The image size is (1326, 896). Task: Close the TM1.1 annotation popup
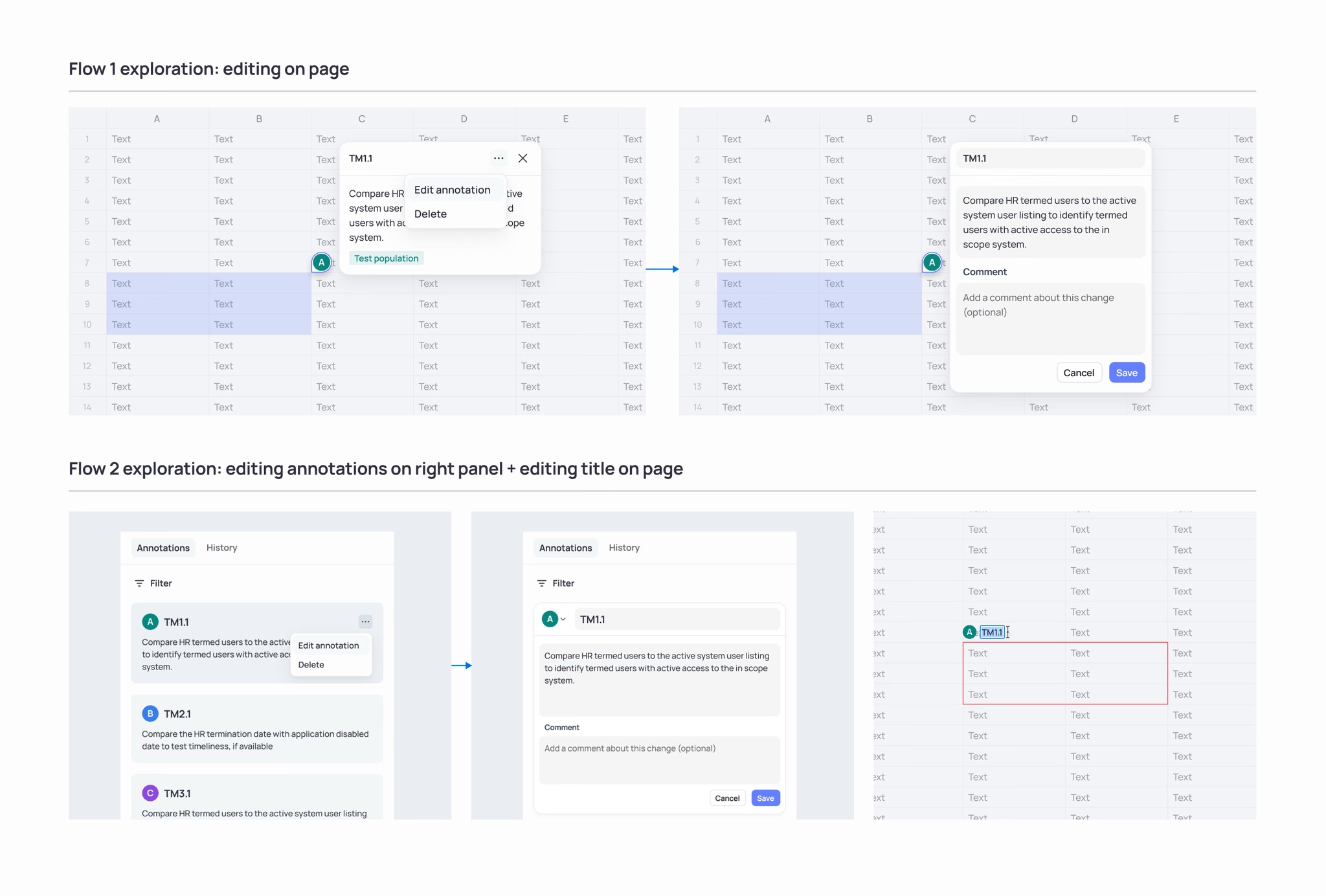point(523,159)
